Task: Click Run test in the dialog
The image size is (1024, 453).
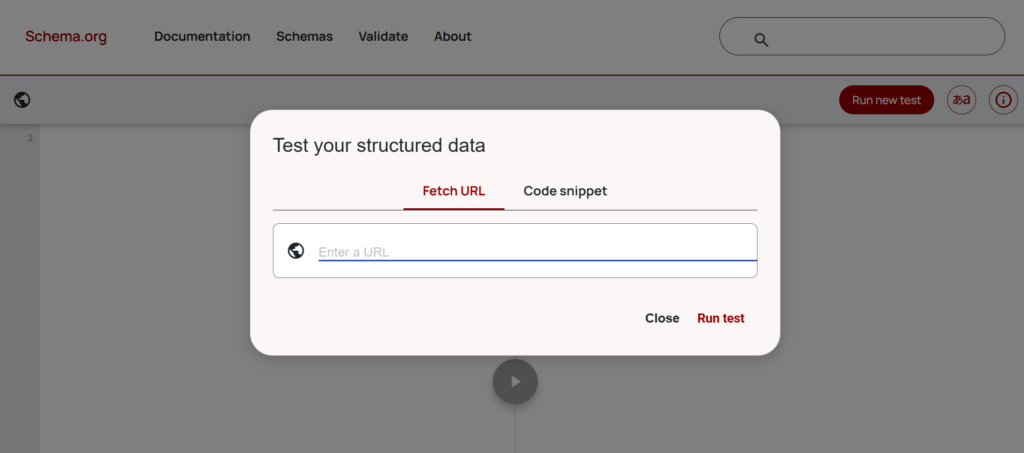Action: coord(721,319)
